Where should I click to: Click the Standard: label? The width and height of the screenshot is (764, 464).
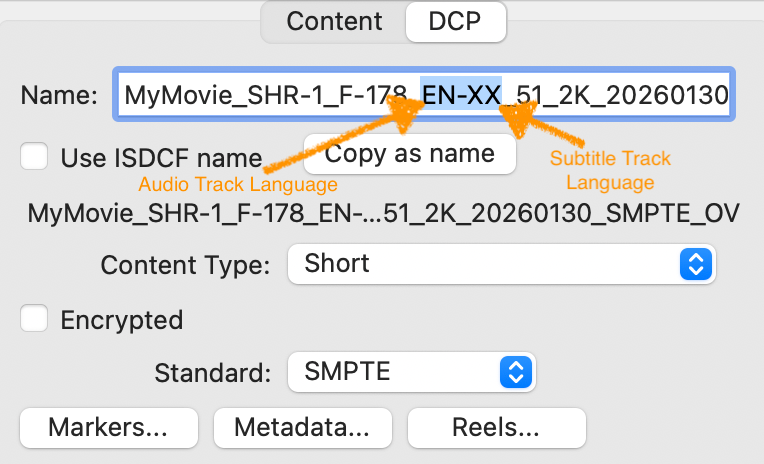212,374
